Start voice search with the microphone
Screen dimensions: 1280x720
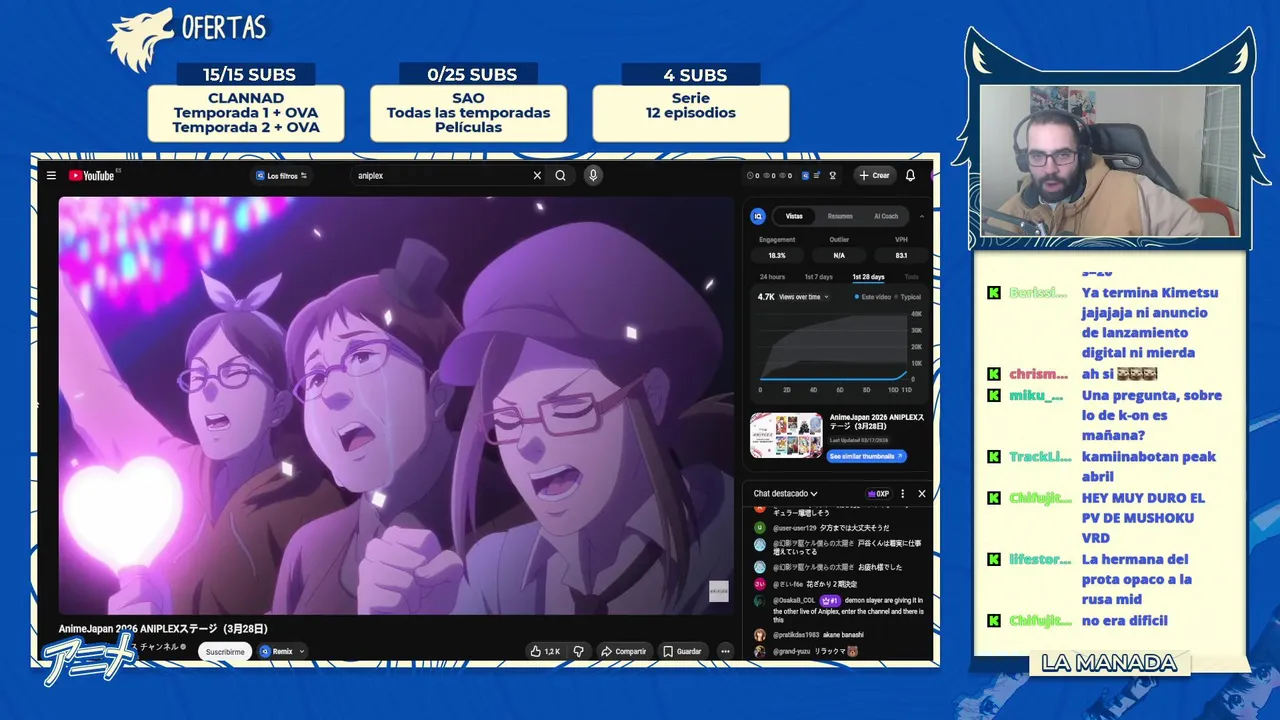click(593, 176)
